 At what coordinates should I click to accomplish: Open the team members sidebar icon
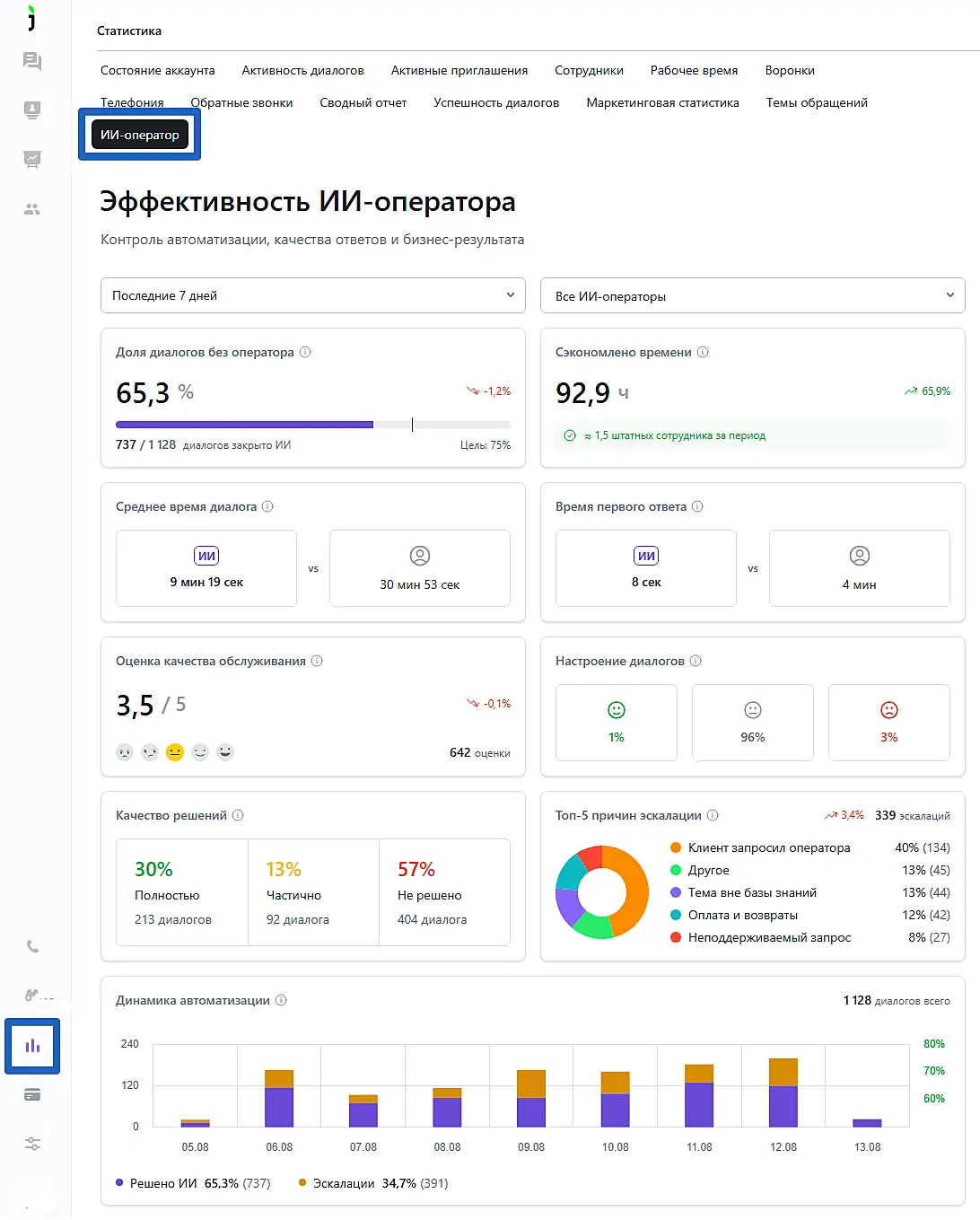pyautogui.click(x=32, y=209)
